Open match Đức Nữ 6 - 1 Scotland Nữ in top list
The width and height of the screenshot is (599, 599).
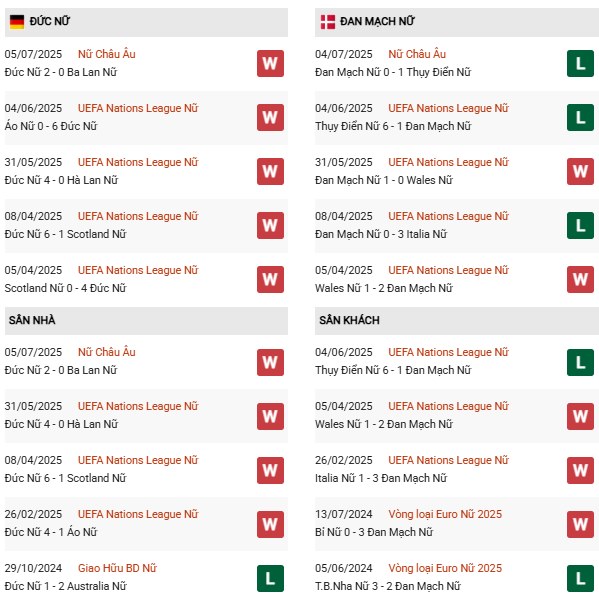tap(65, 234)
